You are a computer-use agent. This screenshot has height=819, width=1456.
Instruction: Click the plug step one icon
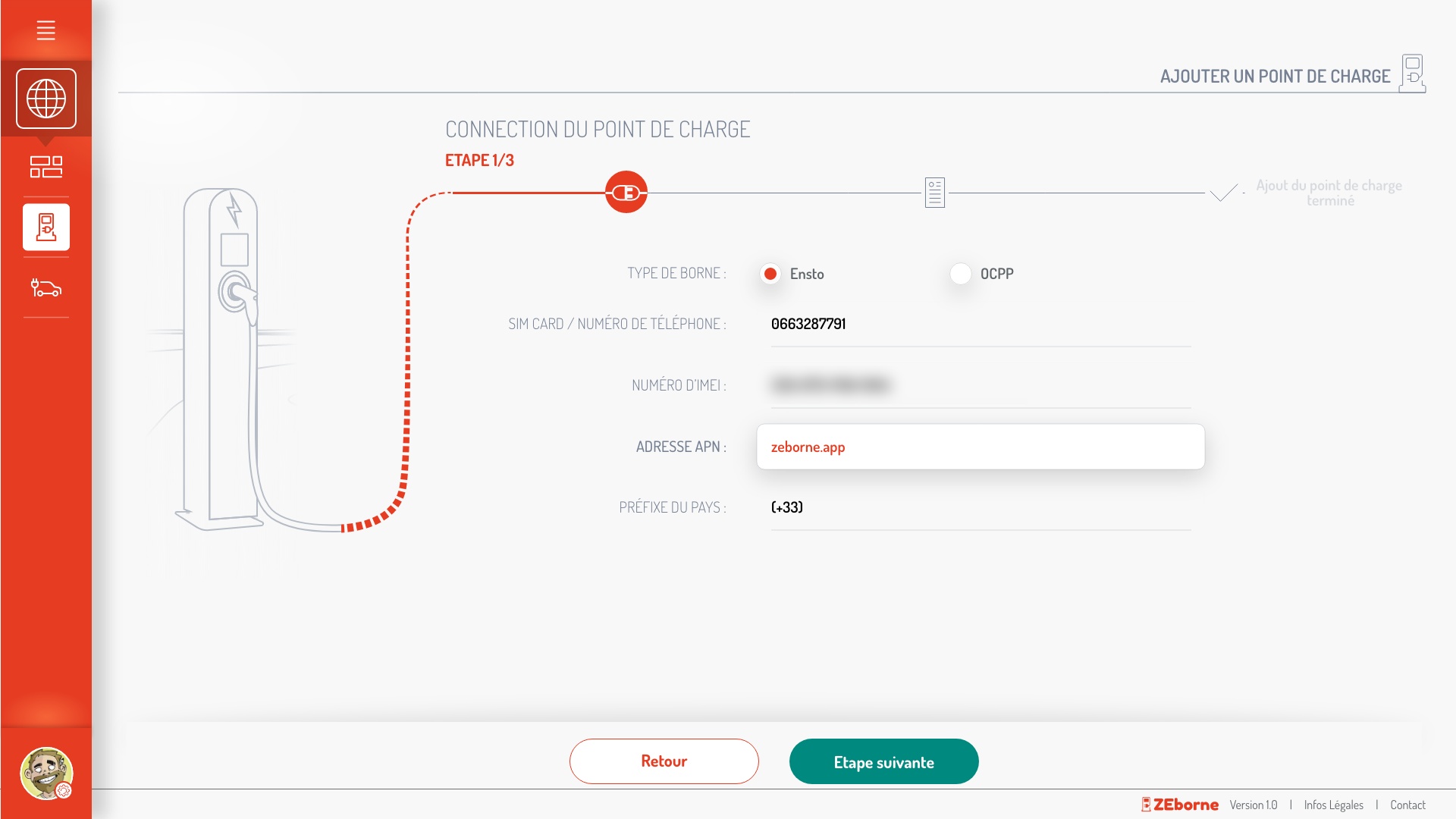pos(626,193)
